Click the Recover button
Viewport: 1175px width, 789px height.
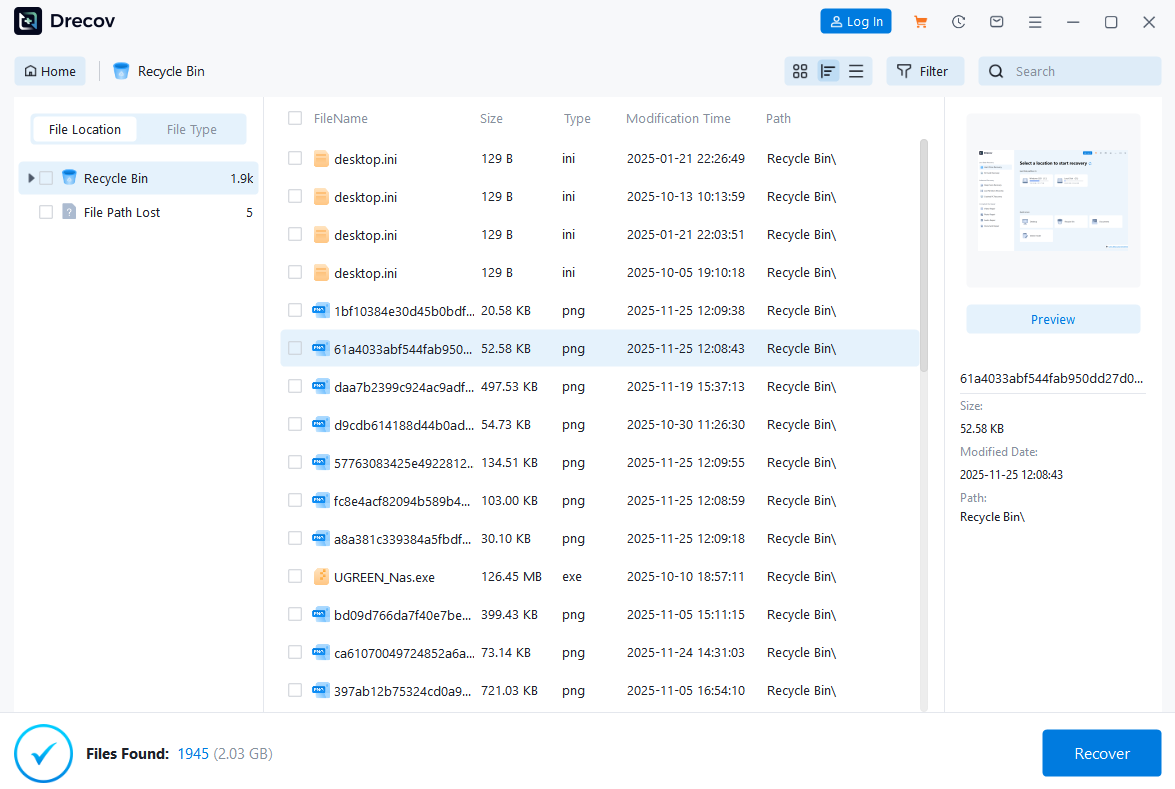click(x=1101, y=753)
